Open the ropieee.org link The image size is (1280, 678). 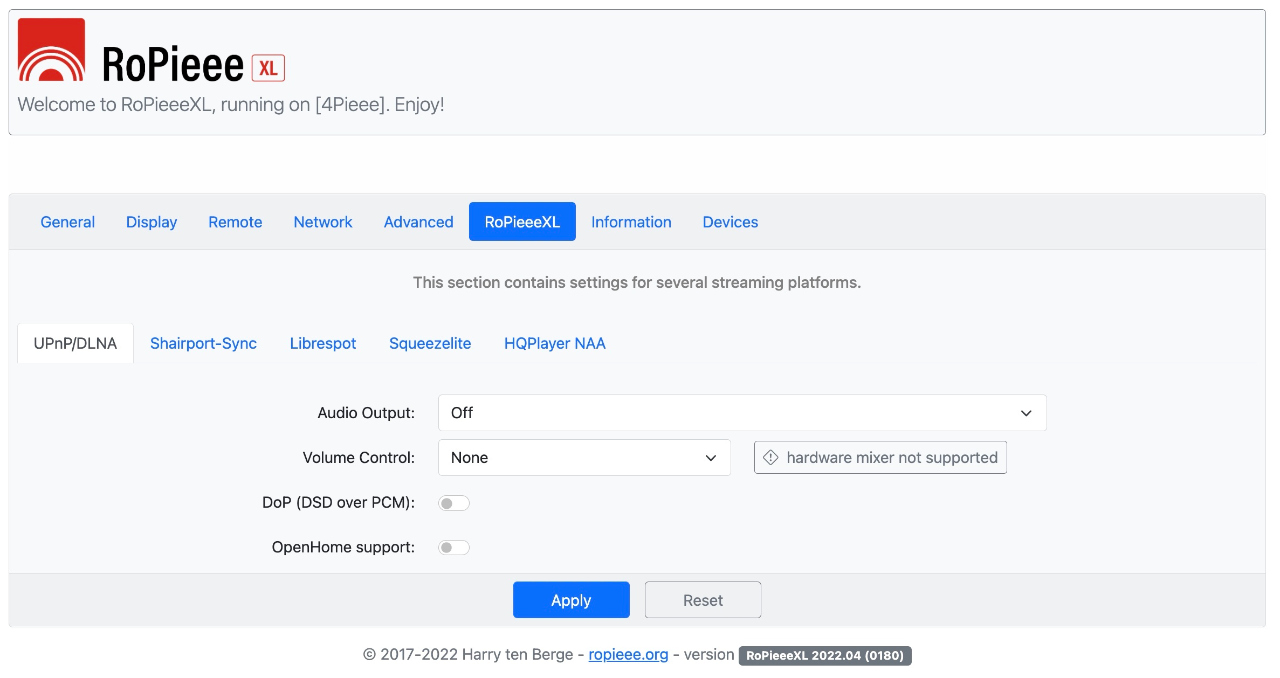click(x=628, y=655)
